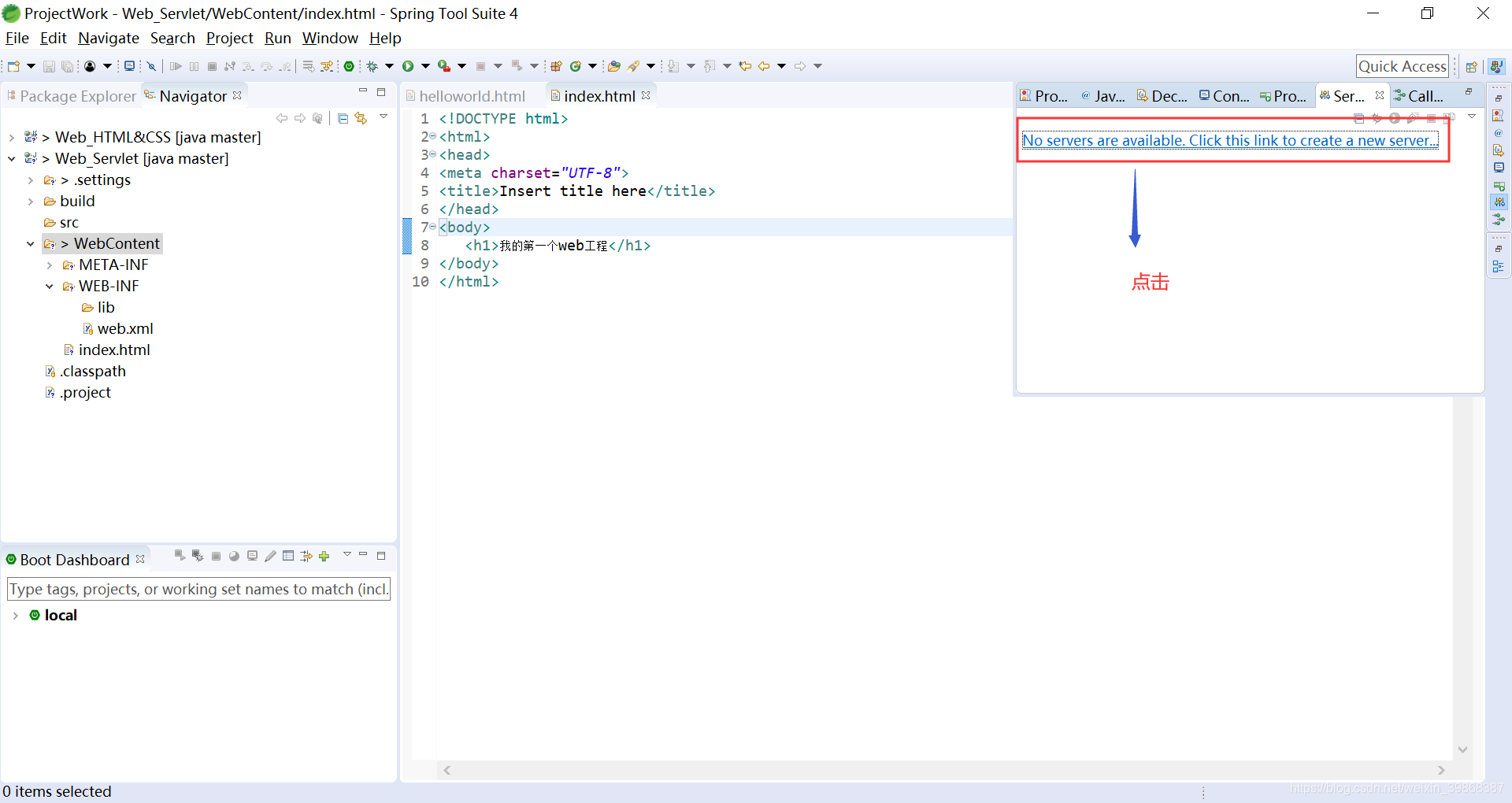Click the Last Edit Location arrow icon

pyautogui.click(x=744, y=66)
